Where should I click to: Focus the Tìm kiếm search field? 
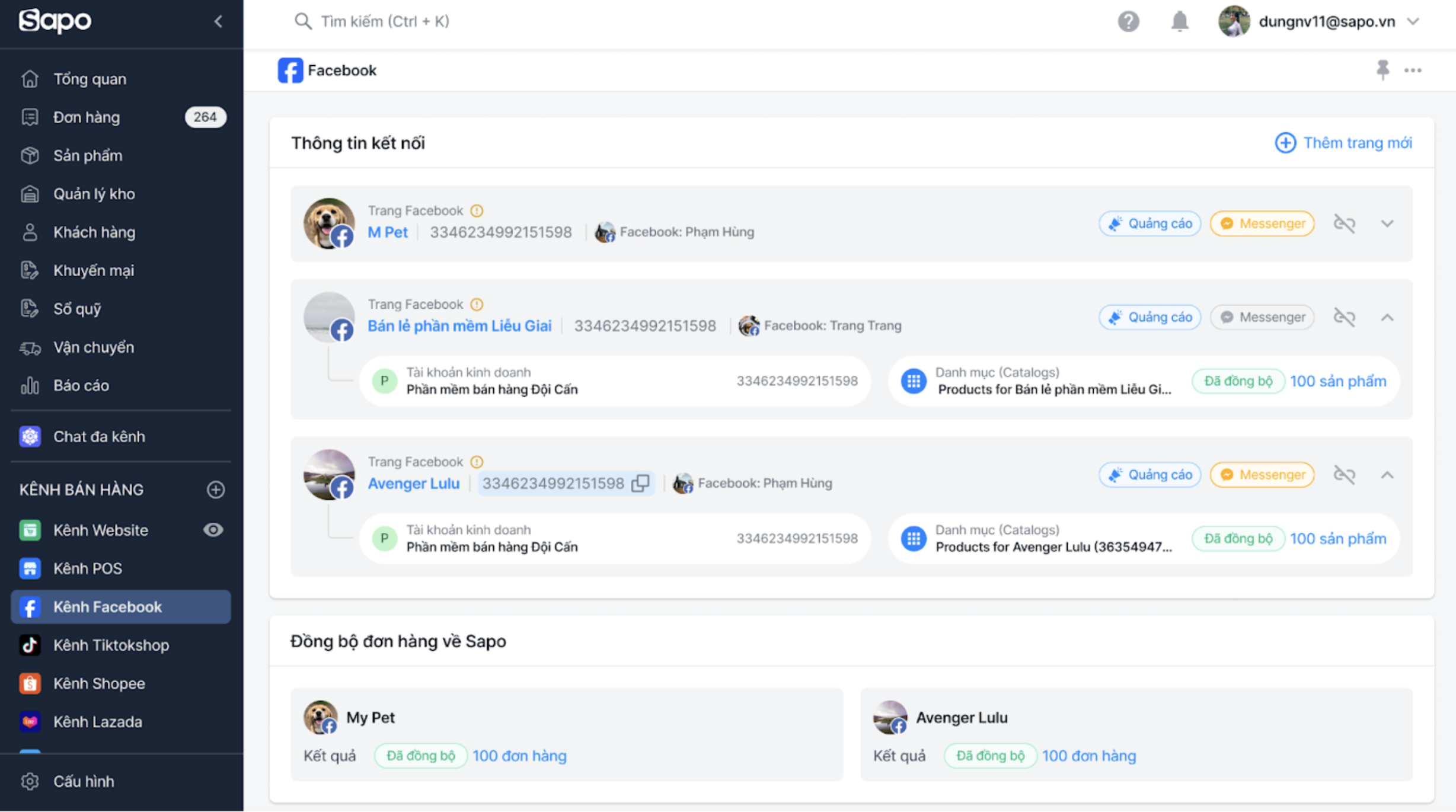(x=385, y=21)
